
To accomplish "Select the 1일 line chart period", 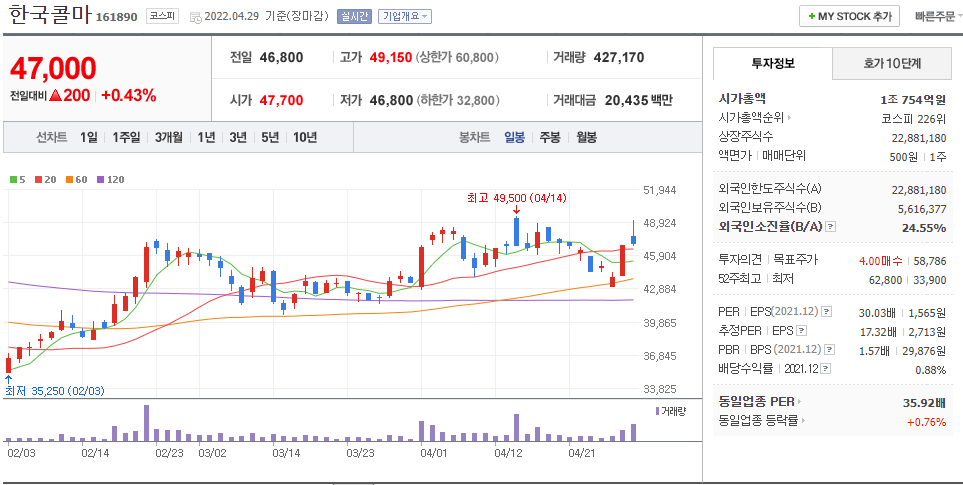I will pyautogui.click(x=88, y=138).
